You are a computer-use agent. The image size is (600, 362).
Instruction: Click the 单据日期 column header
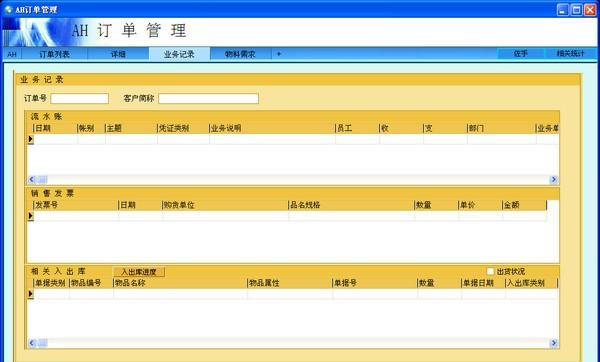tap(483, 283)
